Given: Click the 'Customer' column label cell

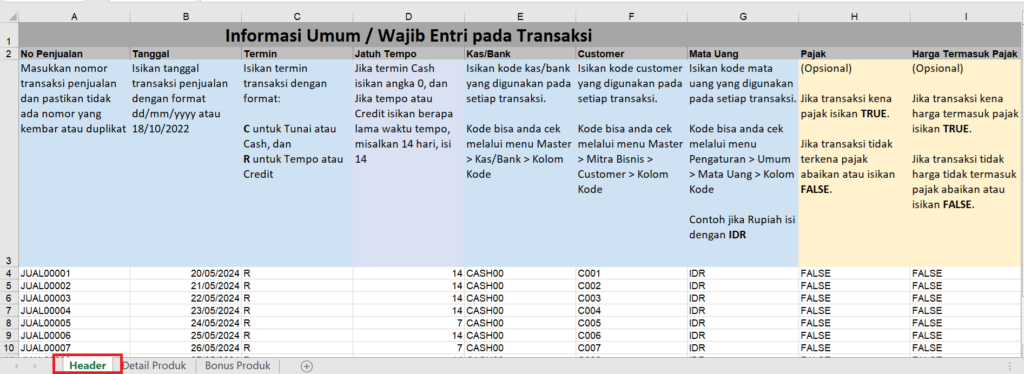Looking at the screenshot, I should tap(632, 54).
